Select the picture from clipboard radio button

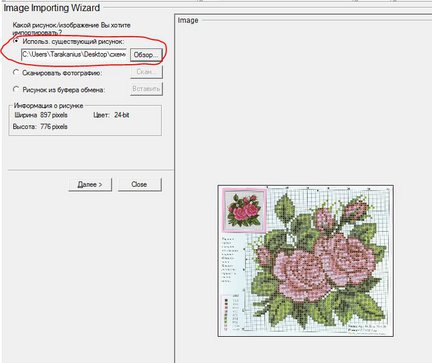tap(16, 89)
